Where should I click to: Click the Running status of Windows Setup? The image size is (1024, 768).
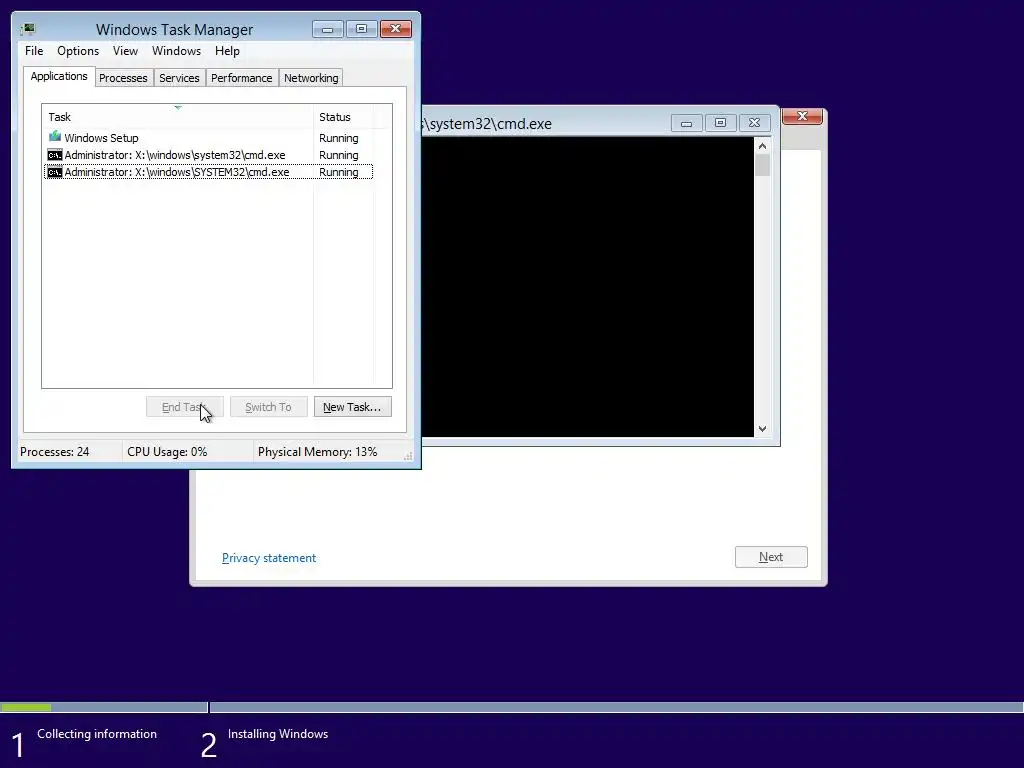coord(338,138)
